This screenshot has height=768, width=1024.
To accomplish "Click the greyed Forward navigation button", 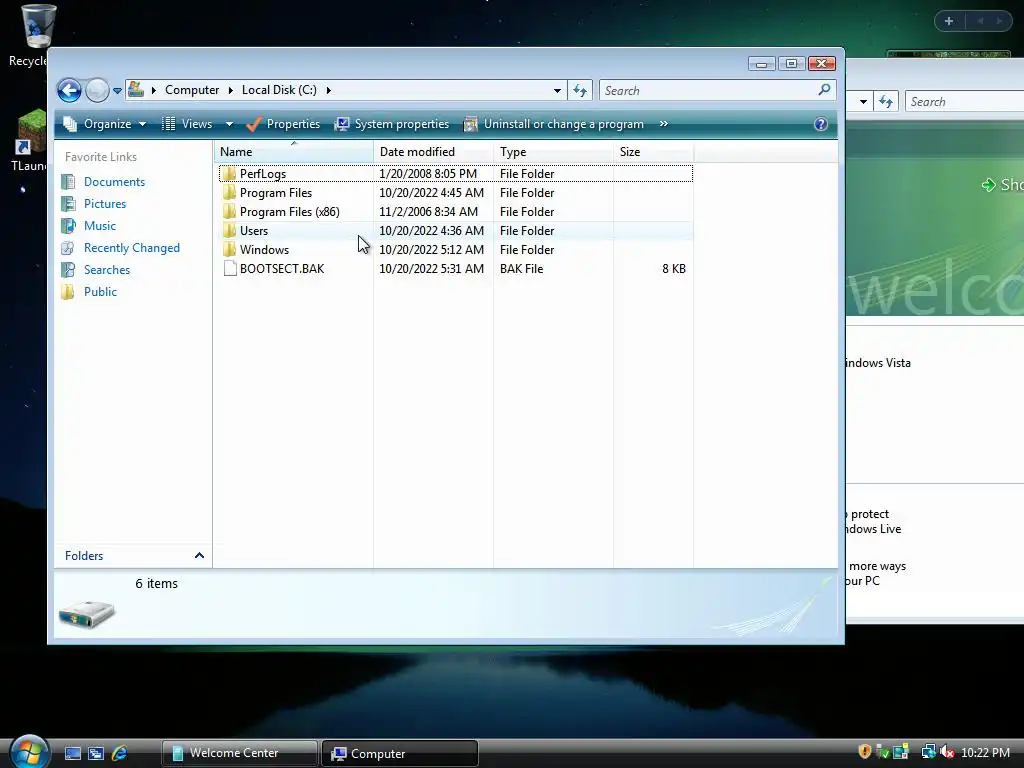I will 97,90.
